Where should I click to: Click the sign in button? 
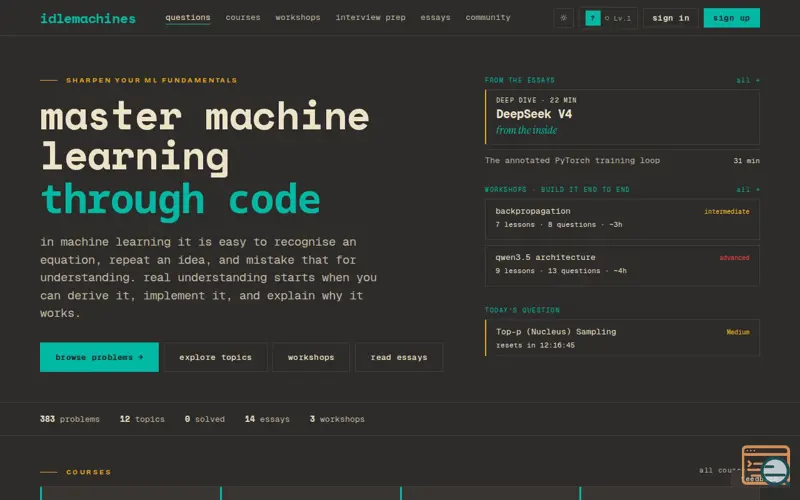pos(670,18)
